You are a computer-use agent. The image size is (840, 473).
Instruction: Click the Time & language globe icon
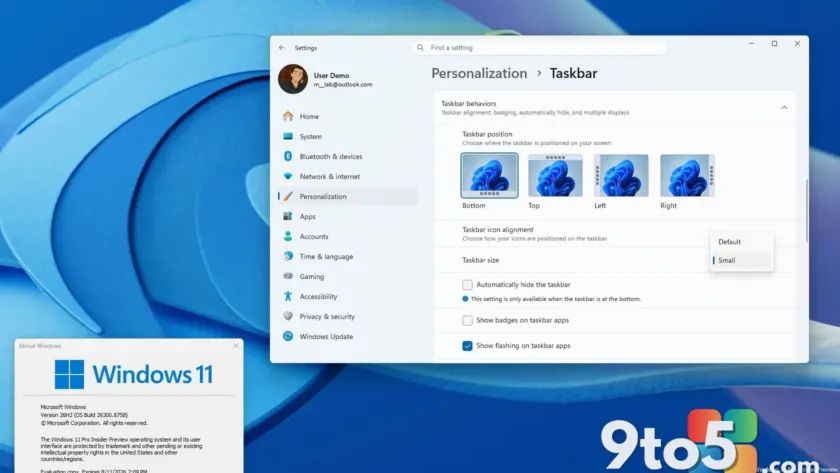pyautogui.click(x=288, y=256)
